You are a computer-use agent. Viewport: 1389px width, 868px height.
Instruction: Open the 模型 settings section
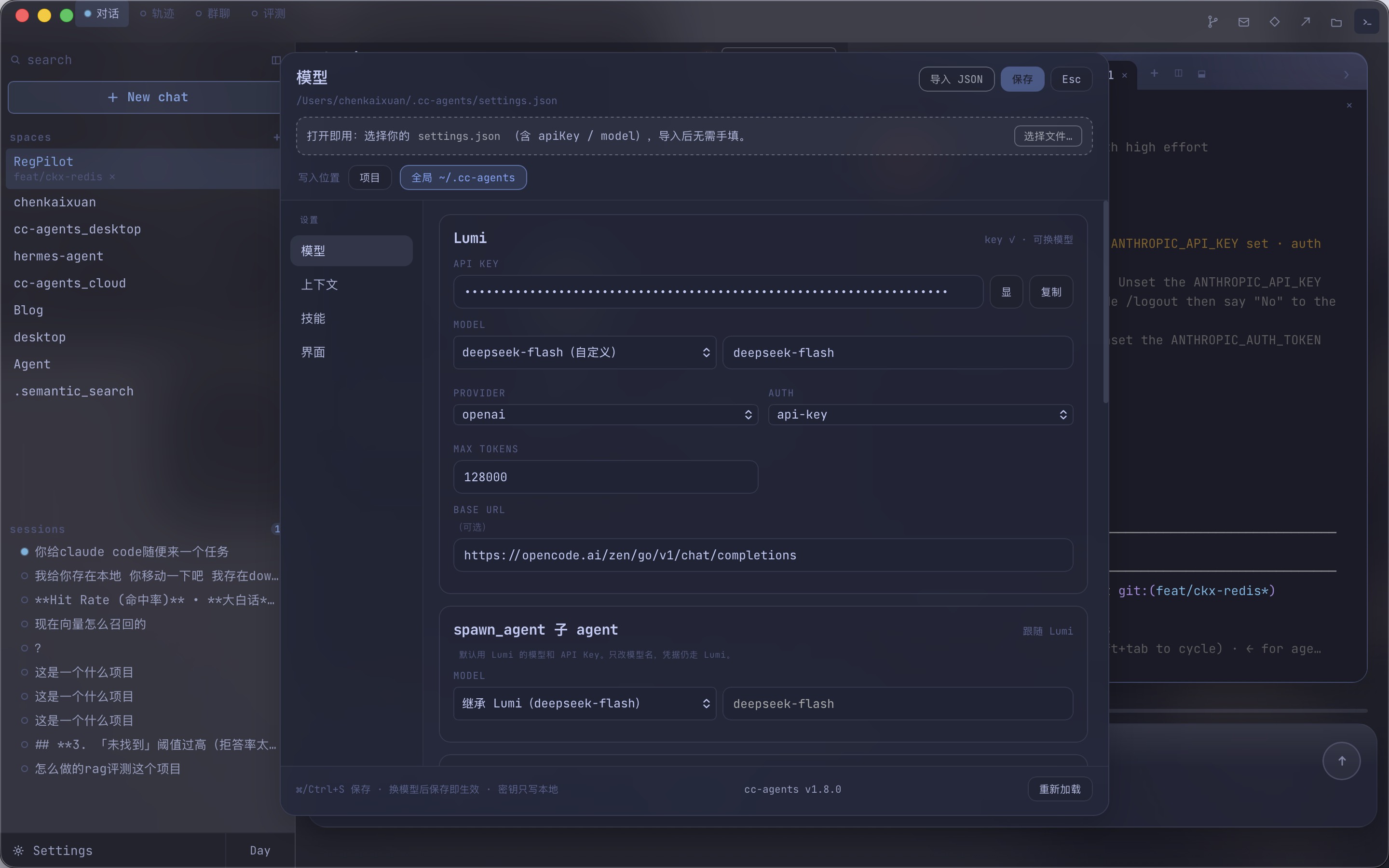point(351,251)
